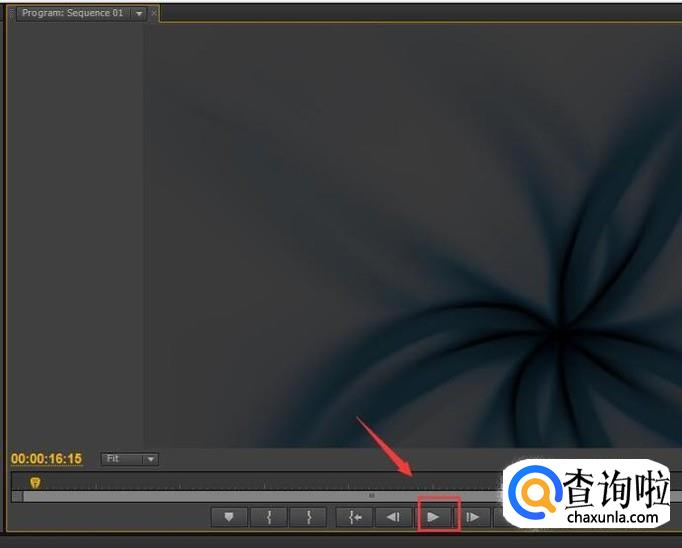Open the Fit zoom level dropdown
The image size is (682, 548).
(130, 459)
